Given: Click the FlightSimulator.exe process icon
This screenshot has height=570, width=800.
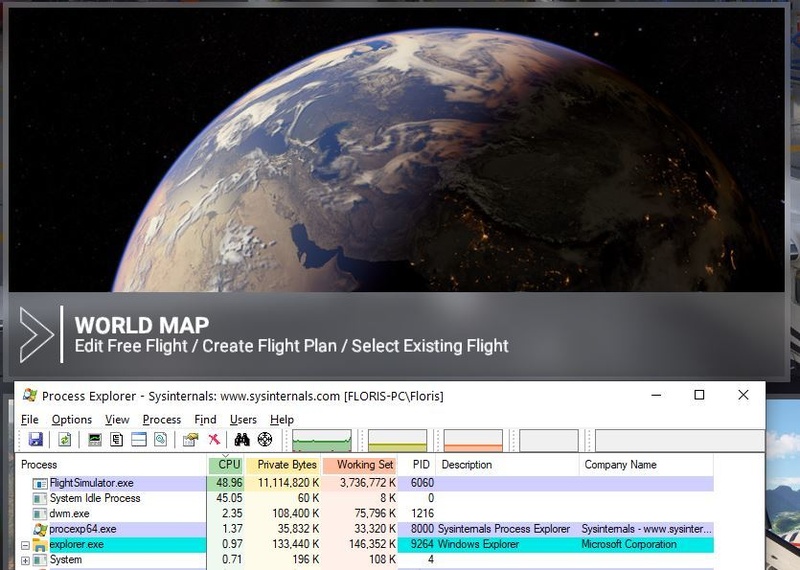Looking at the screenshot, I should click(x=40, y=483).
